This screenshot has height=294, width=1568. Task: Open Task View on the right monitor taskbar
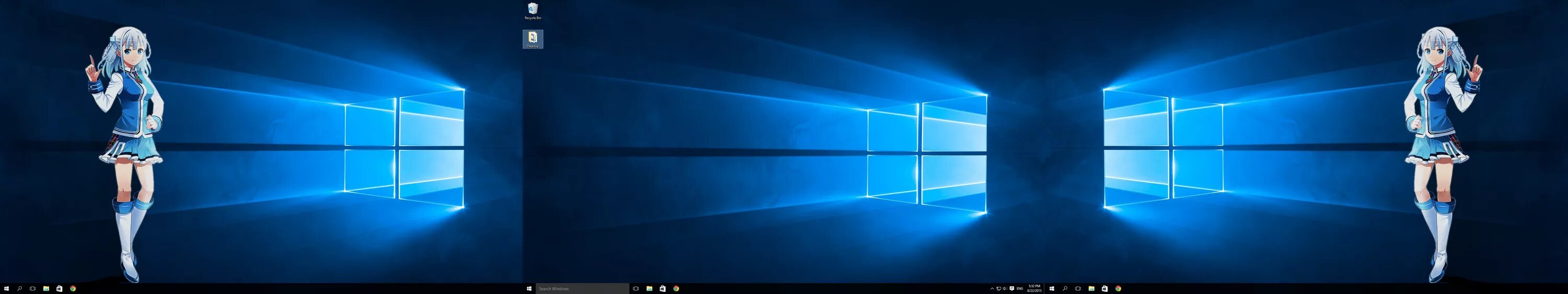tap(1078, 289)
